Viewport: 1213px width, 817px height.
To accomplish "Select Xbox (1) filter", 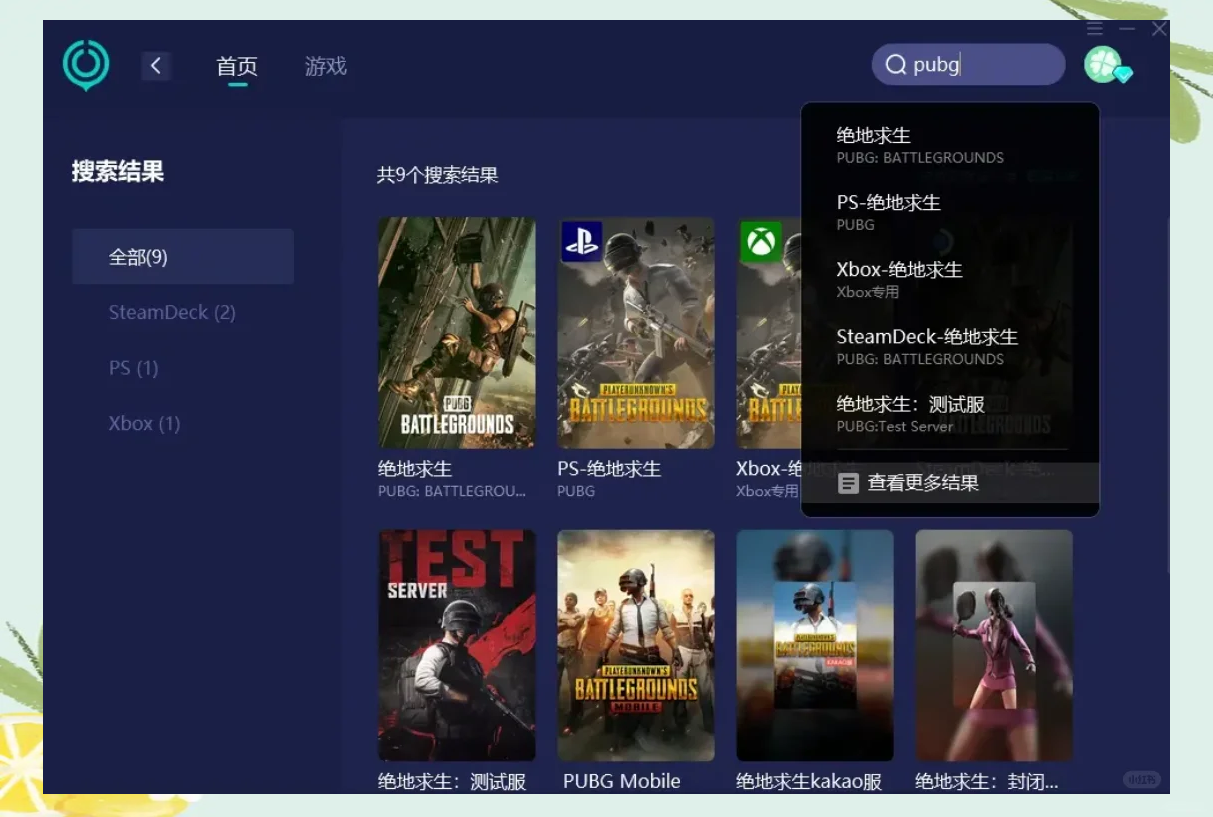I will point(145,423).
